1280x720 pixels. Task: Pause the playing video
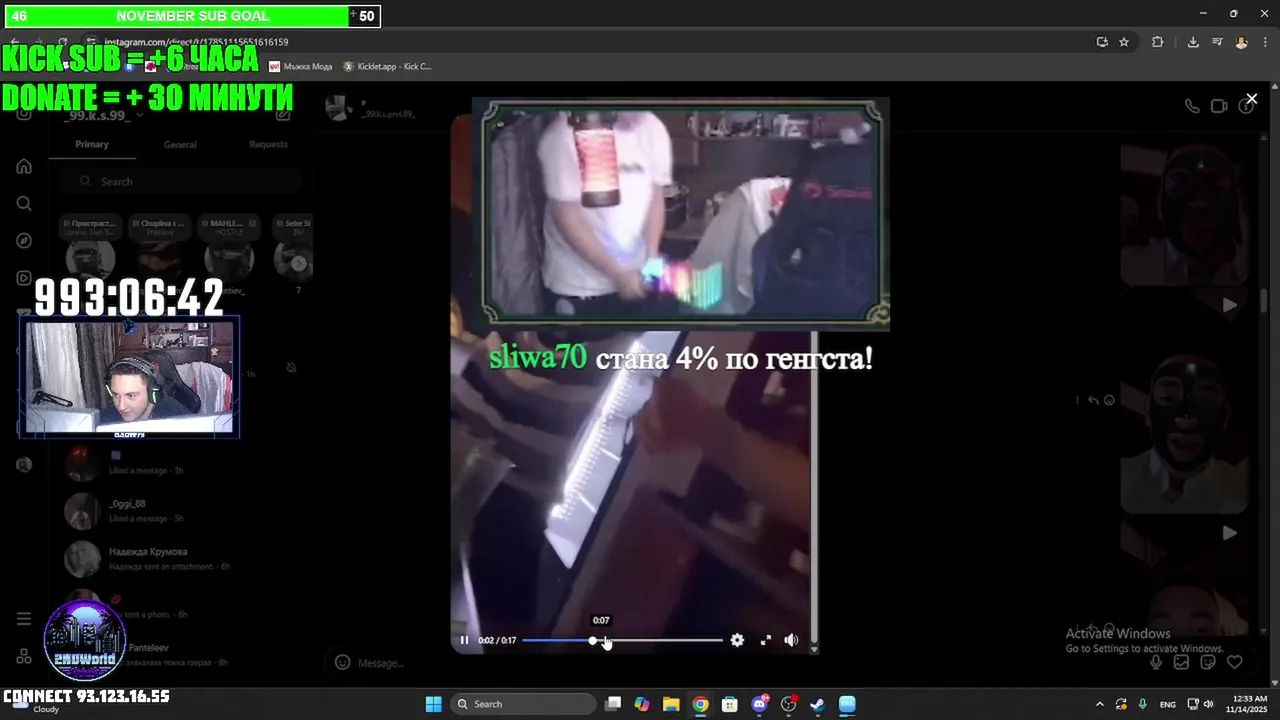coord(464,640)
